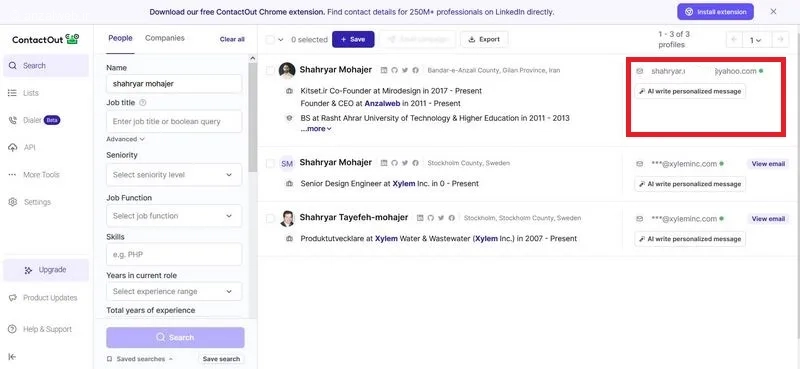Click the ContactOut logo

click(x=45, y=39)
